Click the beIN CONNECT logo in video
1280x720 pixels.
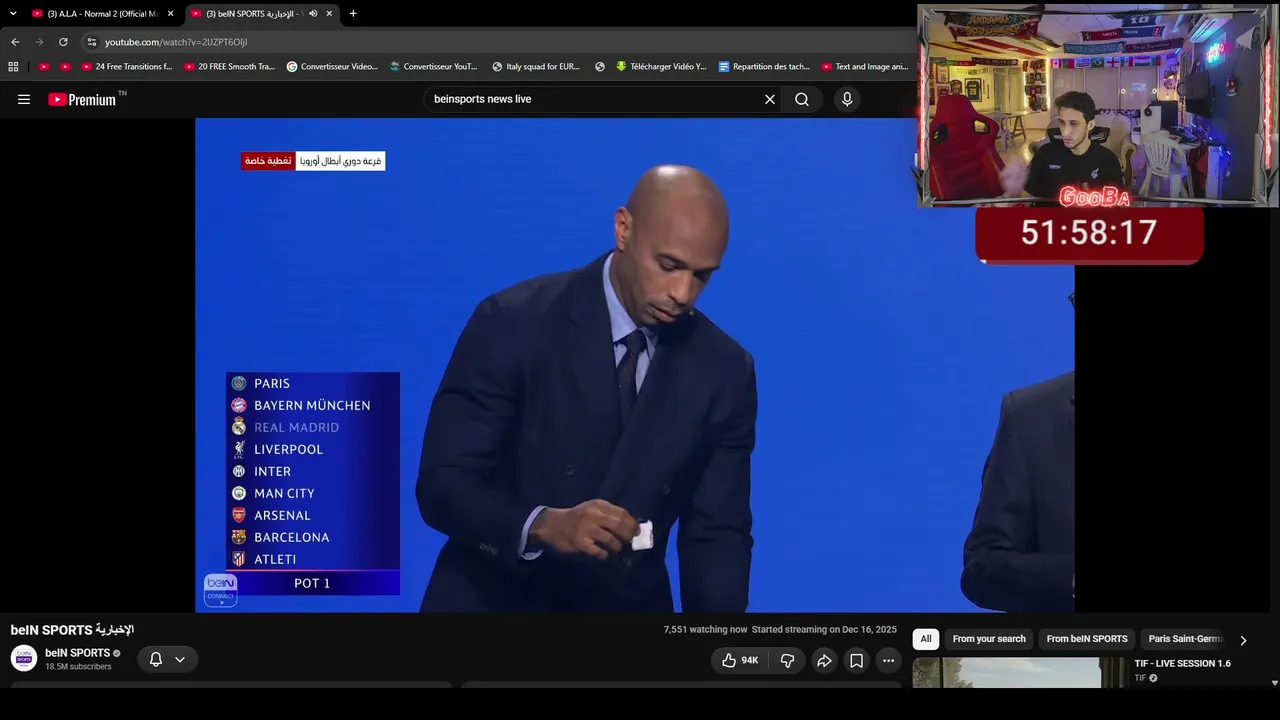coord(221,589)
